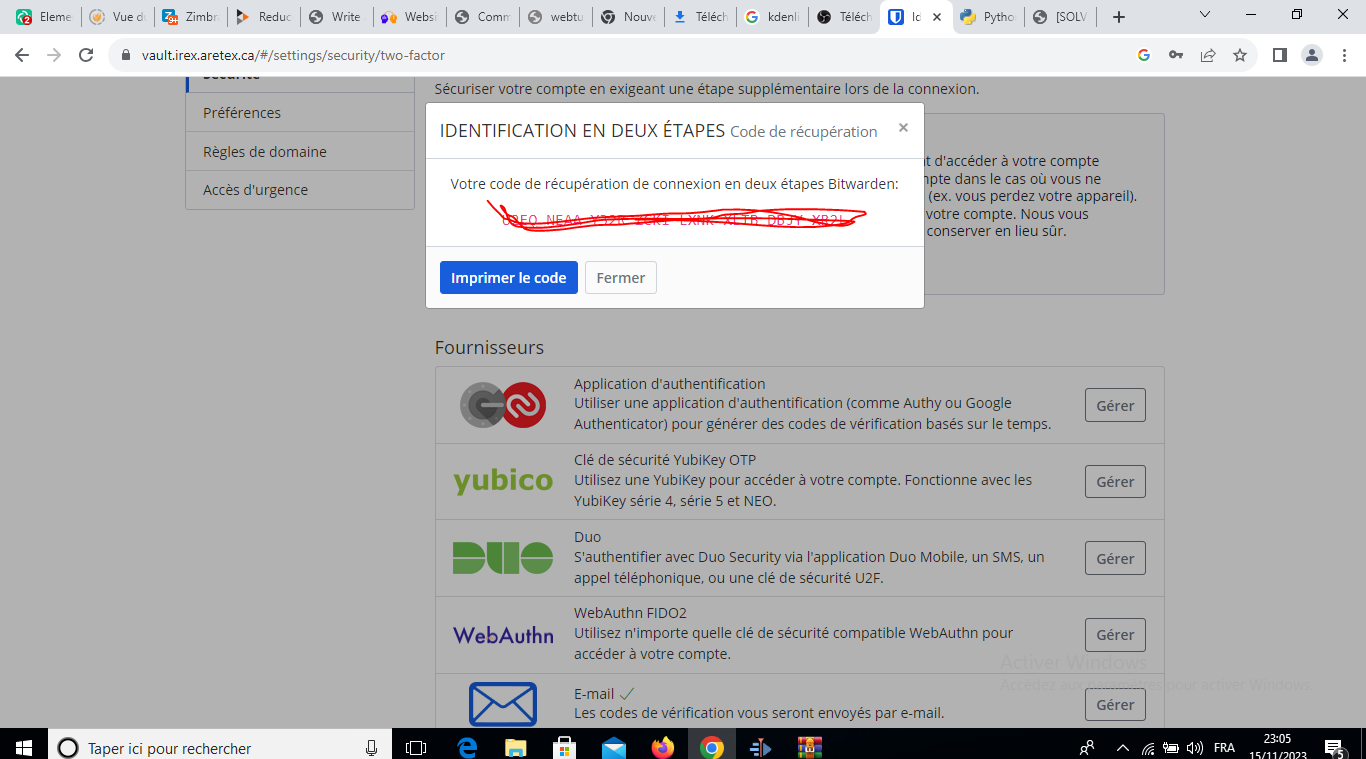Click the authenticator app logo icon

point(503,405)
